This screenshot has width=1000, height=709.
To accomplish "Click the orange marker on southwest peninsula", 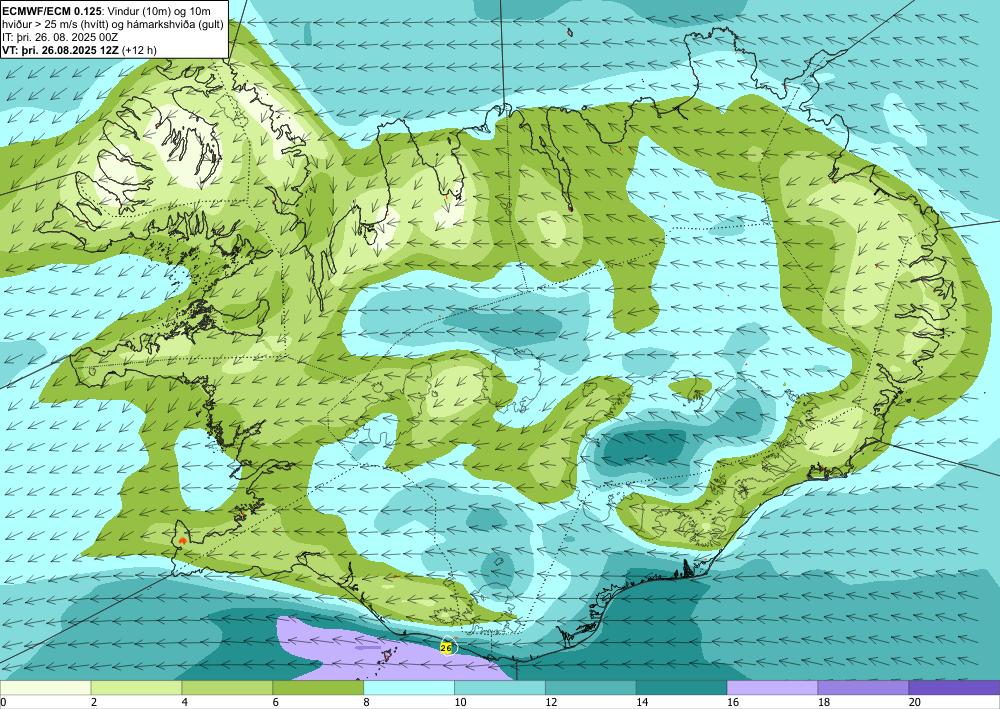I will (183, 541).
